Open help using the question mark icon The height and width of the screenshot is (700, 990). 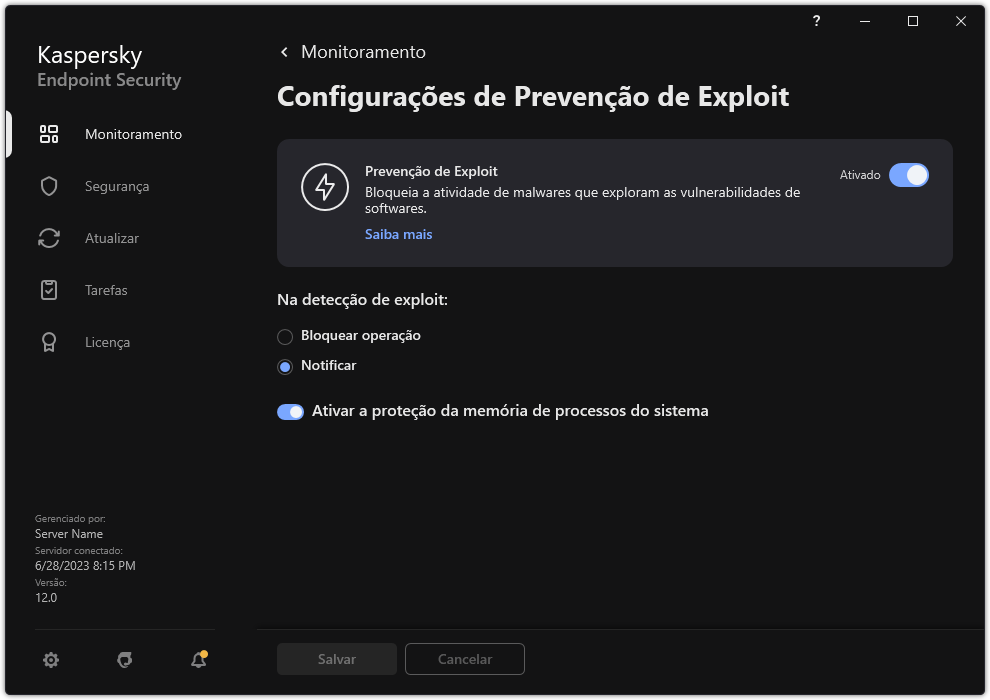tap(815, 21)
